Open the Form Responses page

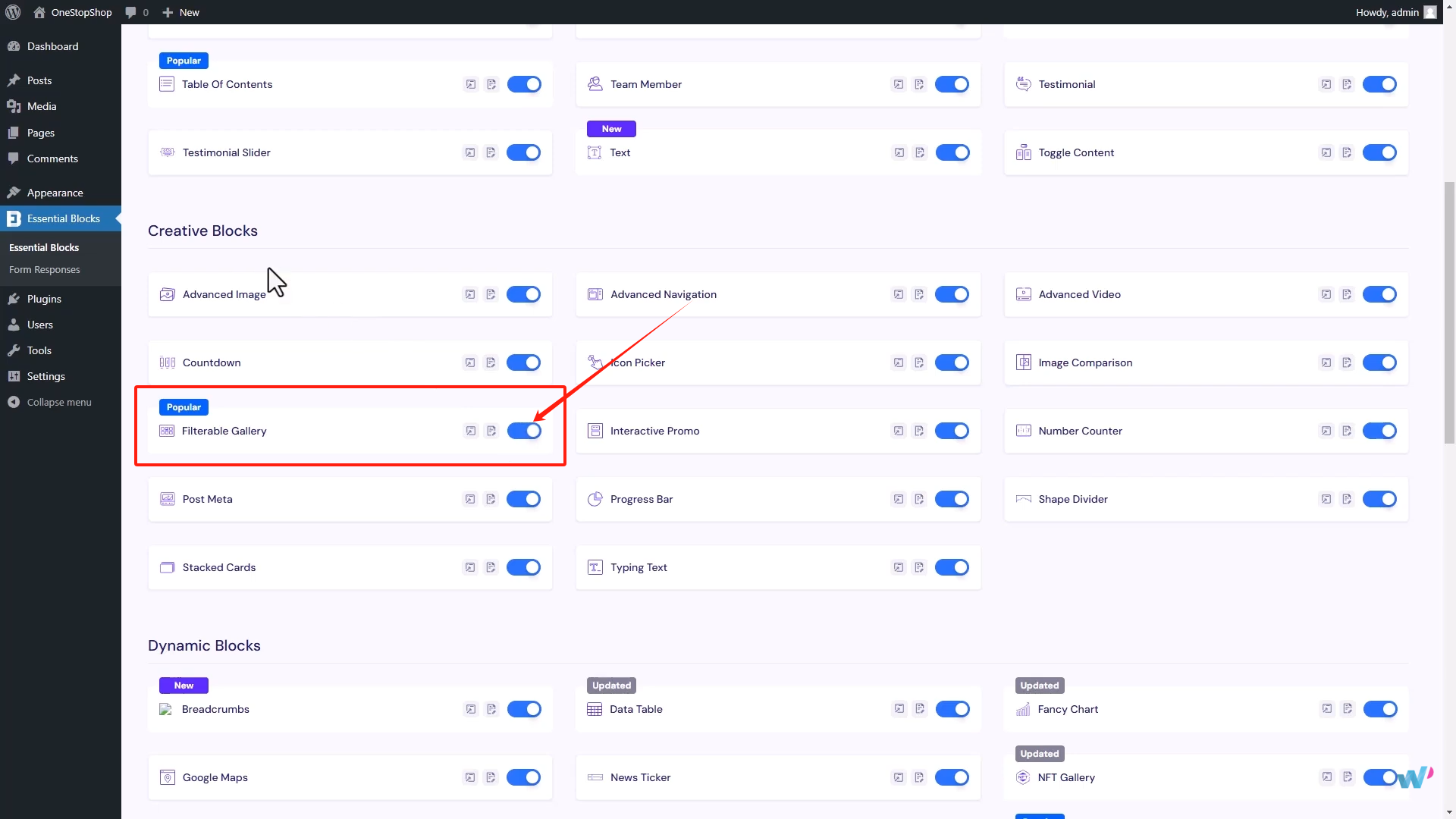[44, 269]
